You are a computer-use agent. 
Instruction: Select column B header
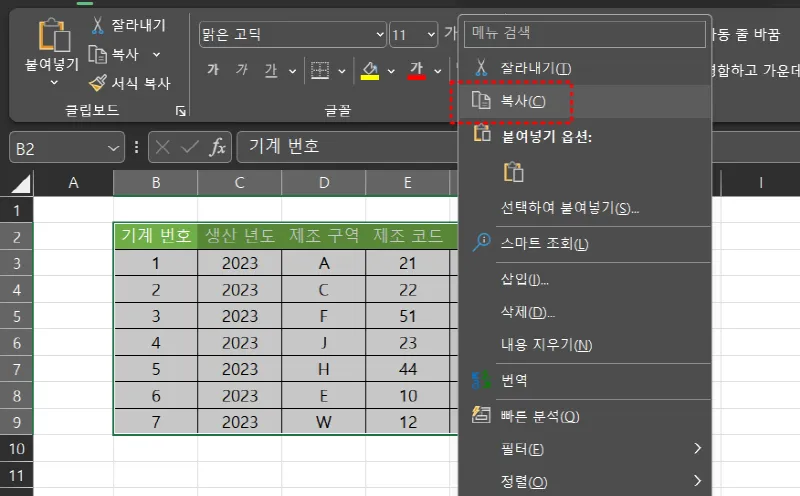tap(156, 183)
